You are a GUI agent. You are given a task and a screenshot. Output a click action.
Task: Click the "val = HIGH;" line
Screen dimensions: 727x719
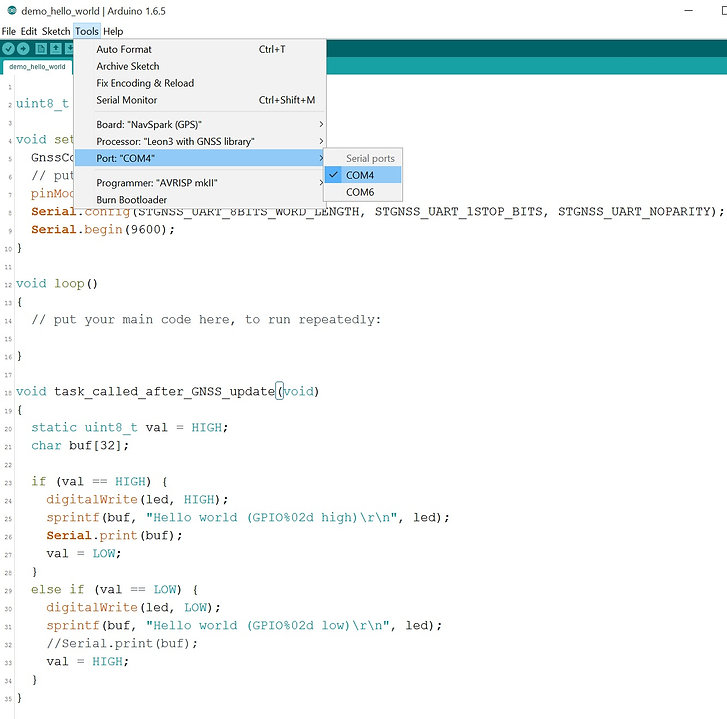coord(88,662)
